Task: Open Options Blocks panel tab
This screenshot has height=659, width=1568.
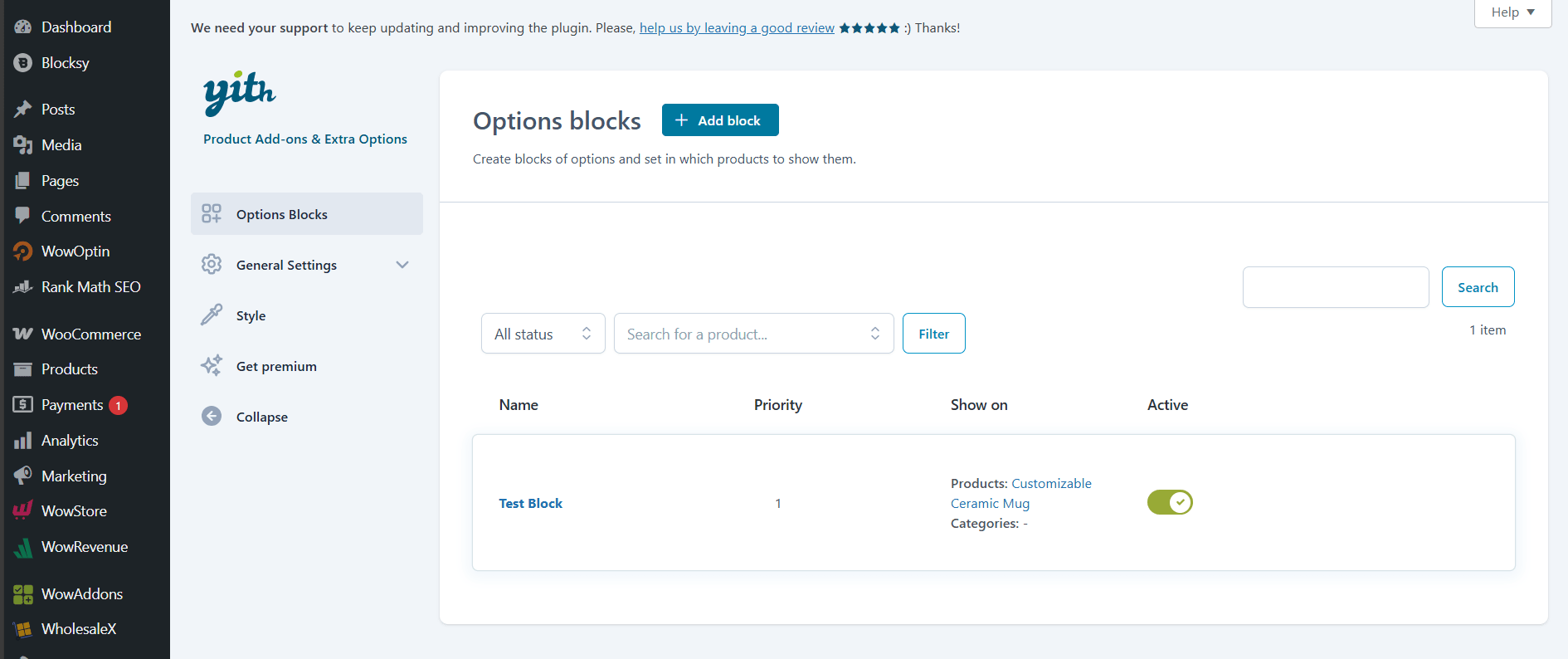Action: [x=307, y=214]
